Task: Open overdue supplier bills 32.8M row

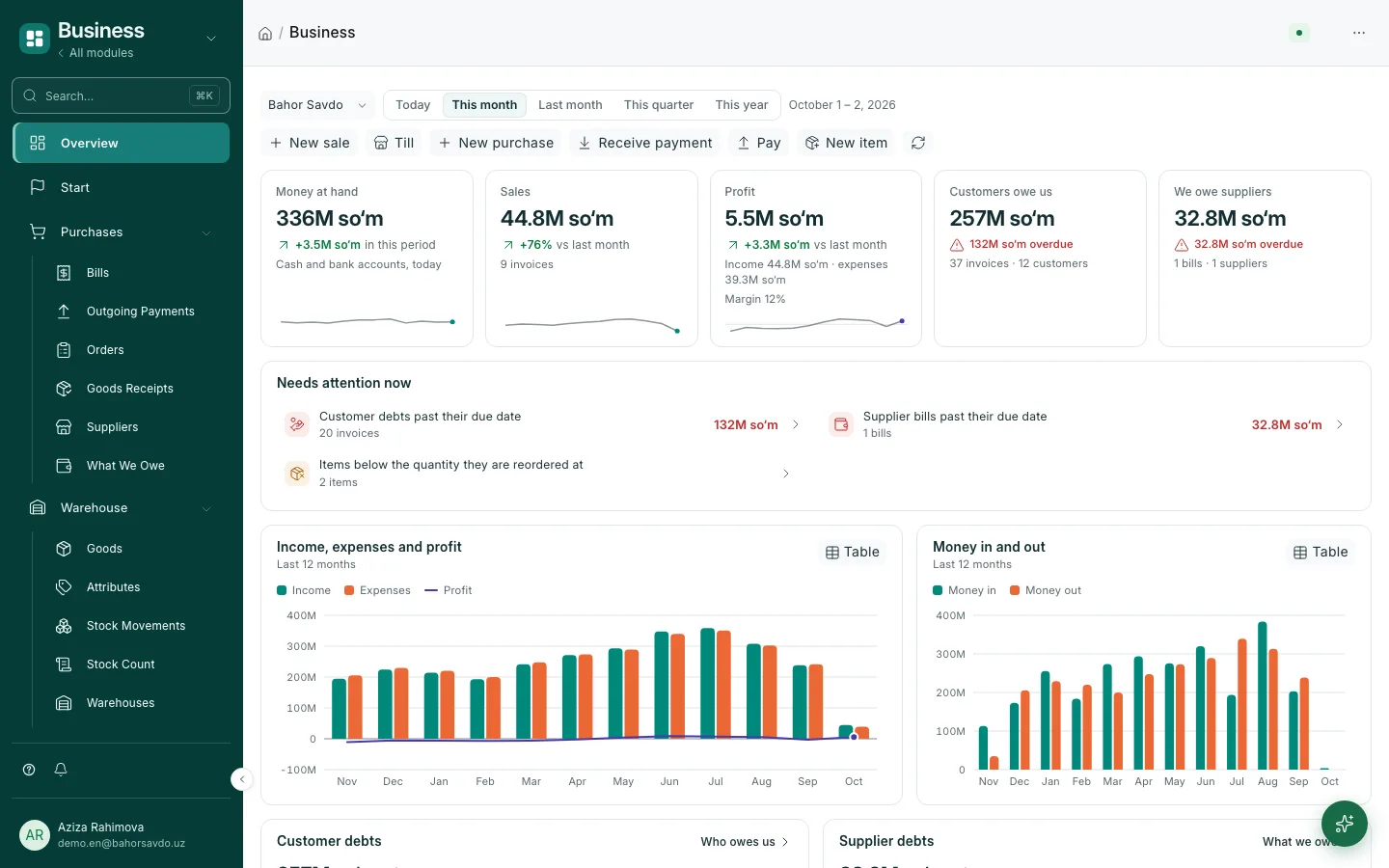Action: [1086, 424]
